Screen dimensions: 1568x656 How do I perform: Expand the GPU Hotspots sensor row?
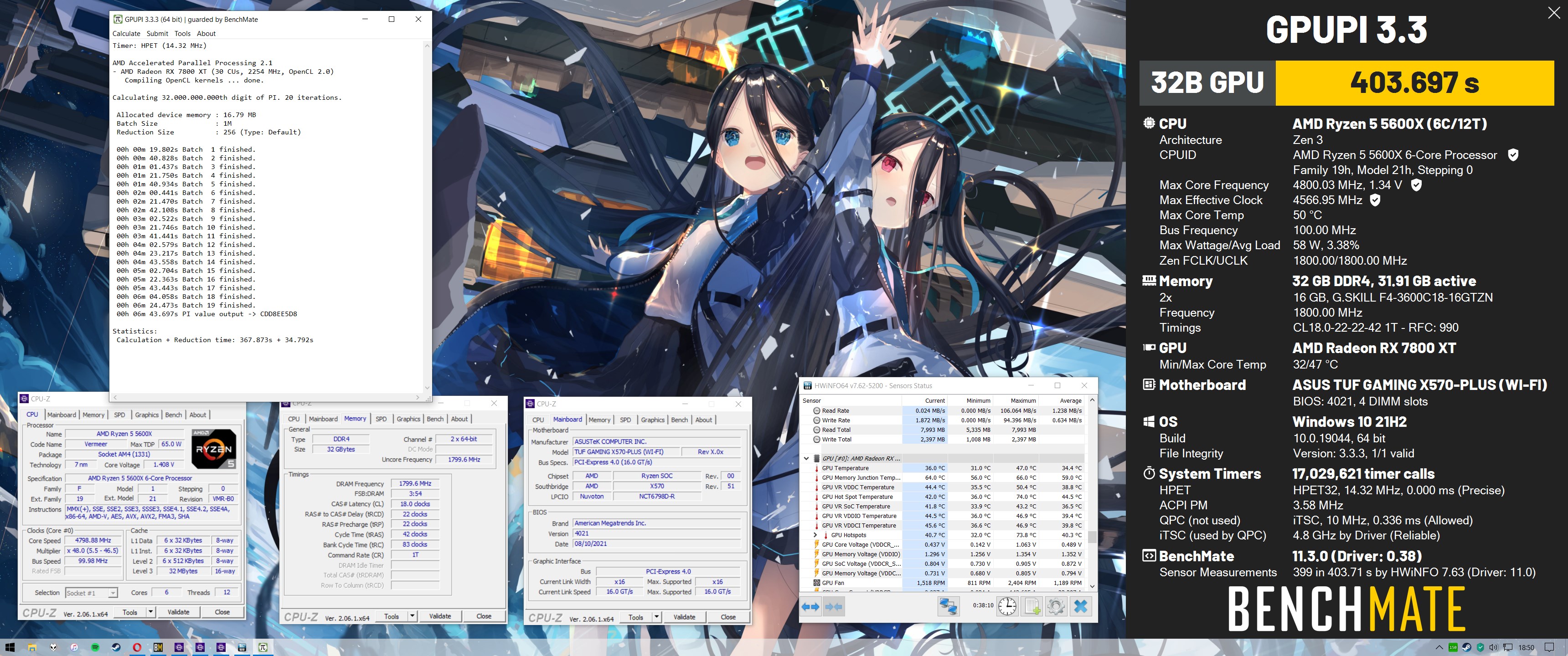click(x=815, y=535)
